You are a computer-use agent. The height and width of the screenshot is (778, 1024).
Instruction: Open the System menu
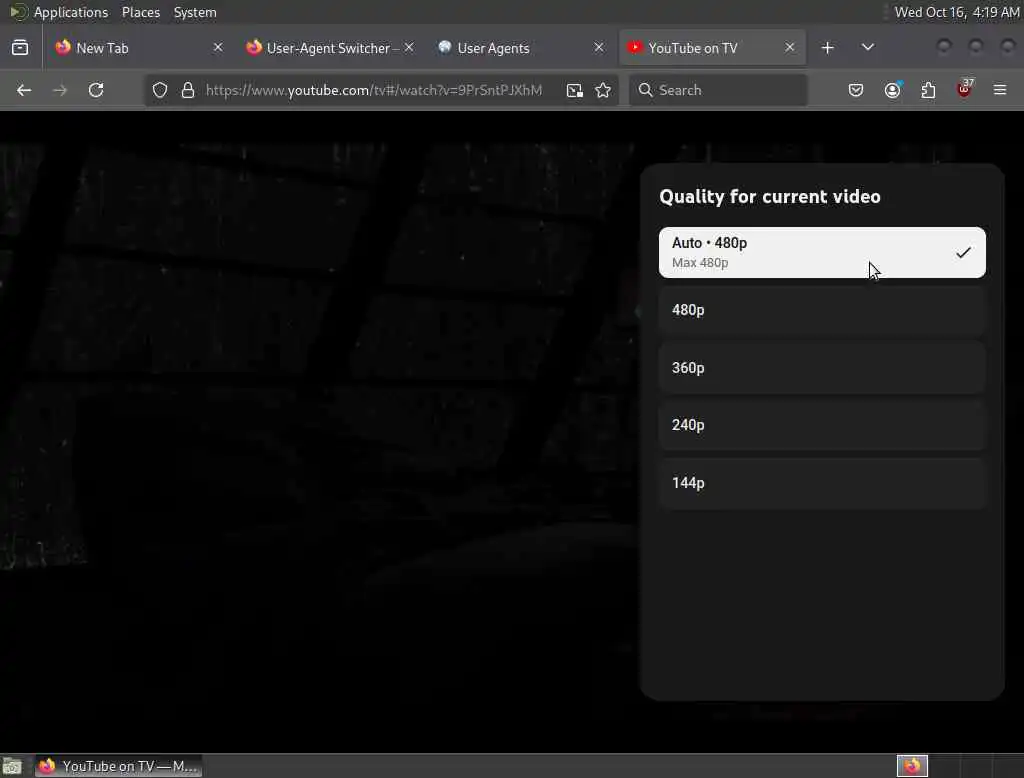click(x=195, y=12)
